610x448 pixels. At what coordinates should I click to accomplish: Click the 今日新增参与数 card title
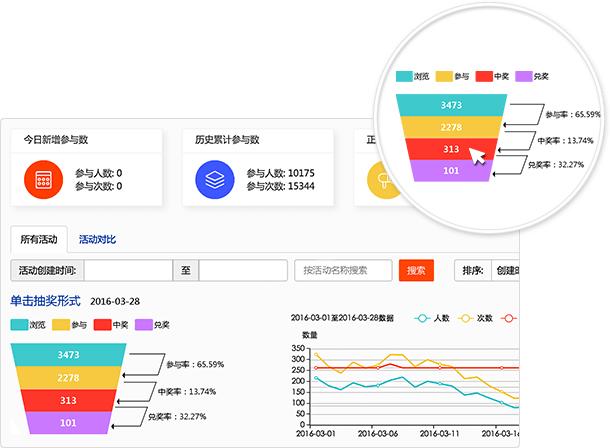click(x=56, y=140)
